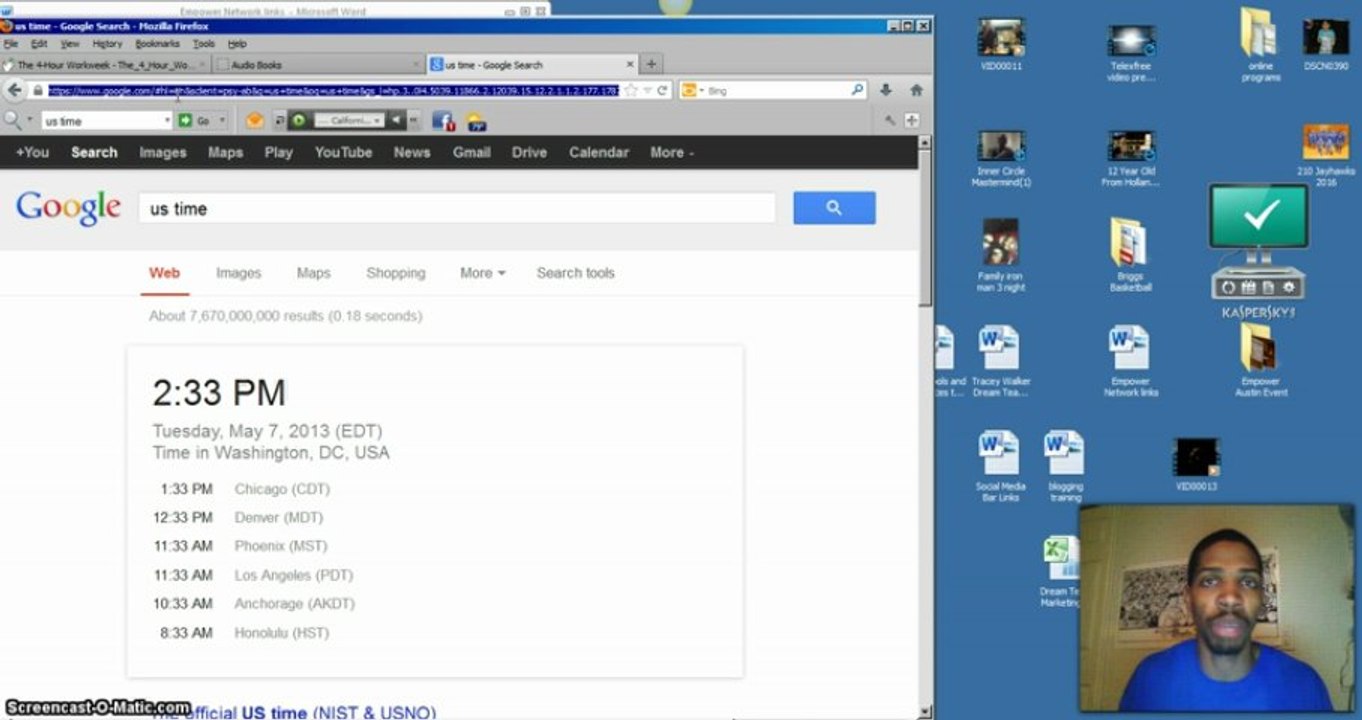Click the toolbar magnifier search icon
This screenshot has height=720, width=1362.
pos(13,120)
